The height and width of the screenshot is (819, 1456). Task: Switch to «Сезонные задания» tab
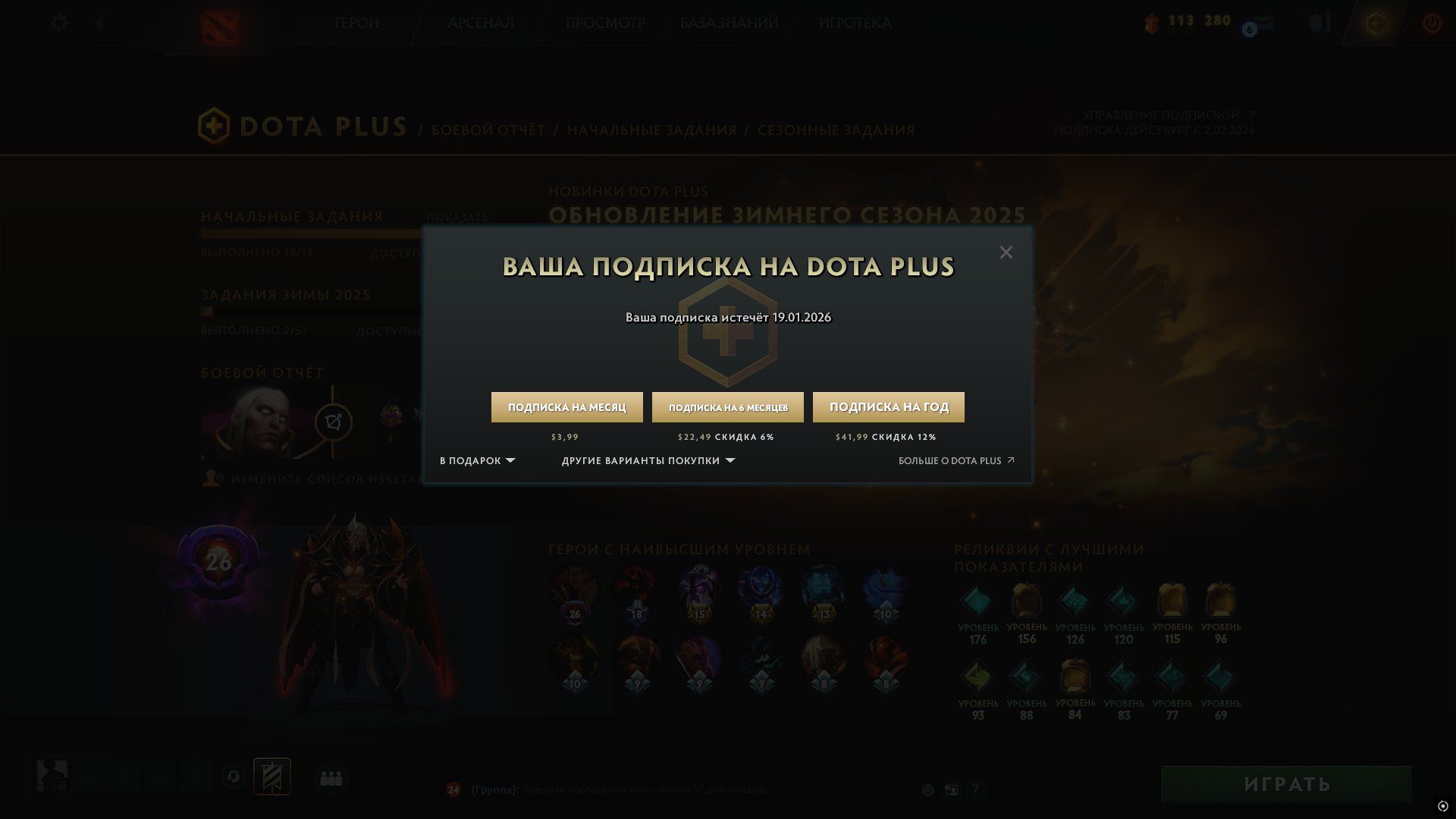836,130
